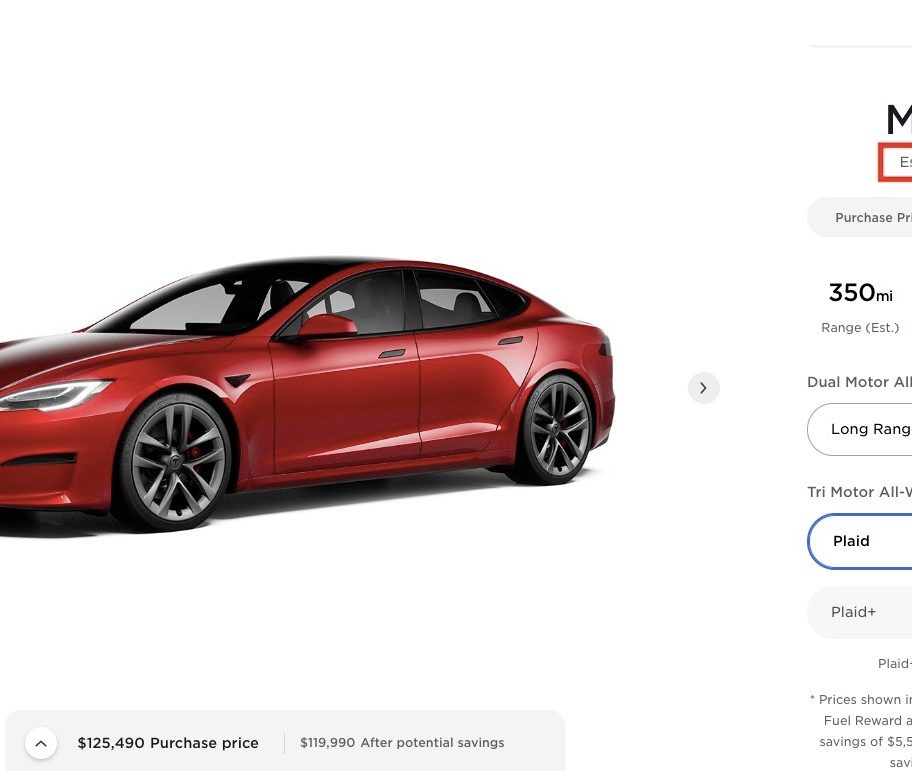Image resolution: width=912 pixels, height=771 pixels.
Task: Click the red-outlined estimated delivery text
Action: pos(896,162)
